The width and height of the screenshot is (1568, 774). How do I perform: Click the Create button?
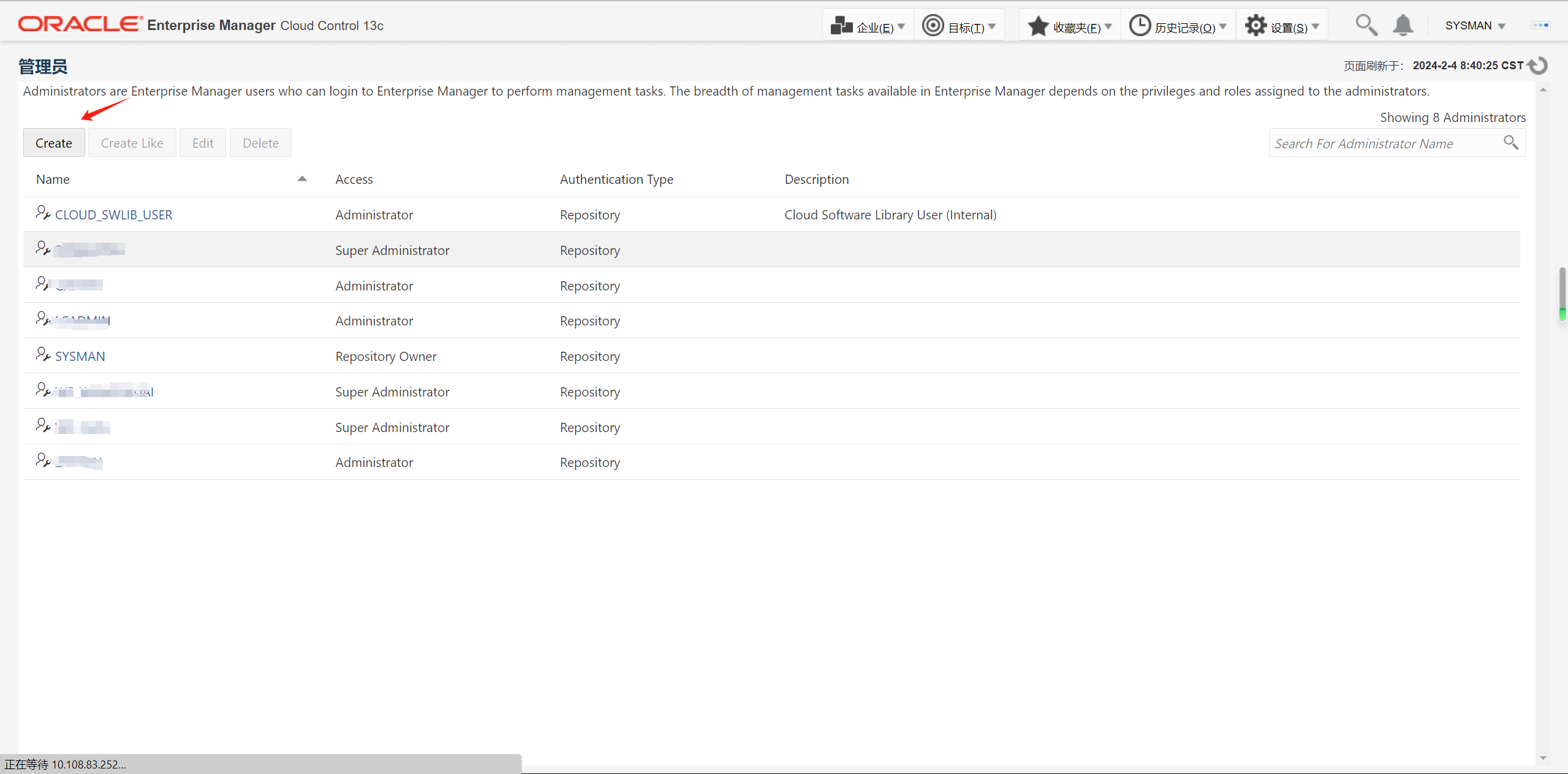54,143
